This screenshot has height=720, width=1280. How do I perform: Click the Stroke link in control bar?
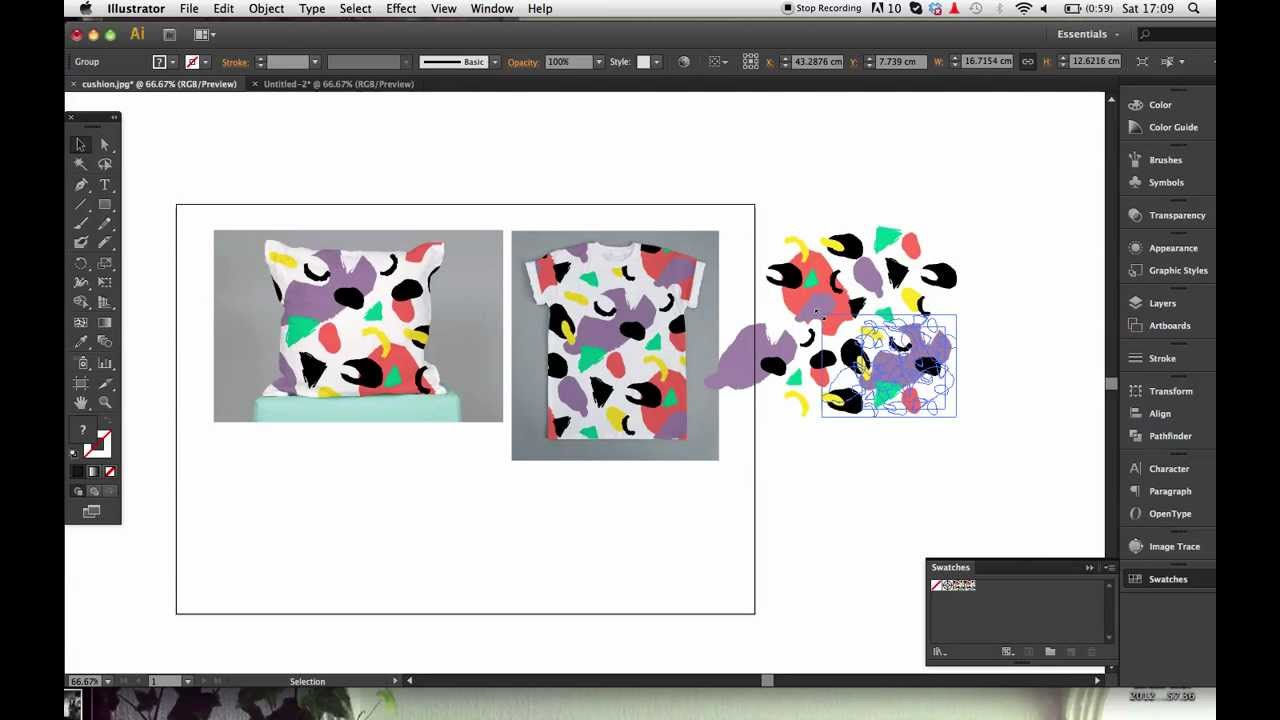235,62
